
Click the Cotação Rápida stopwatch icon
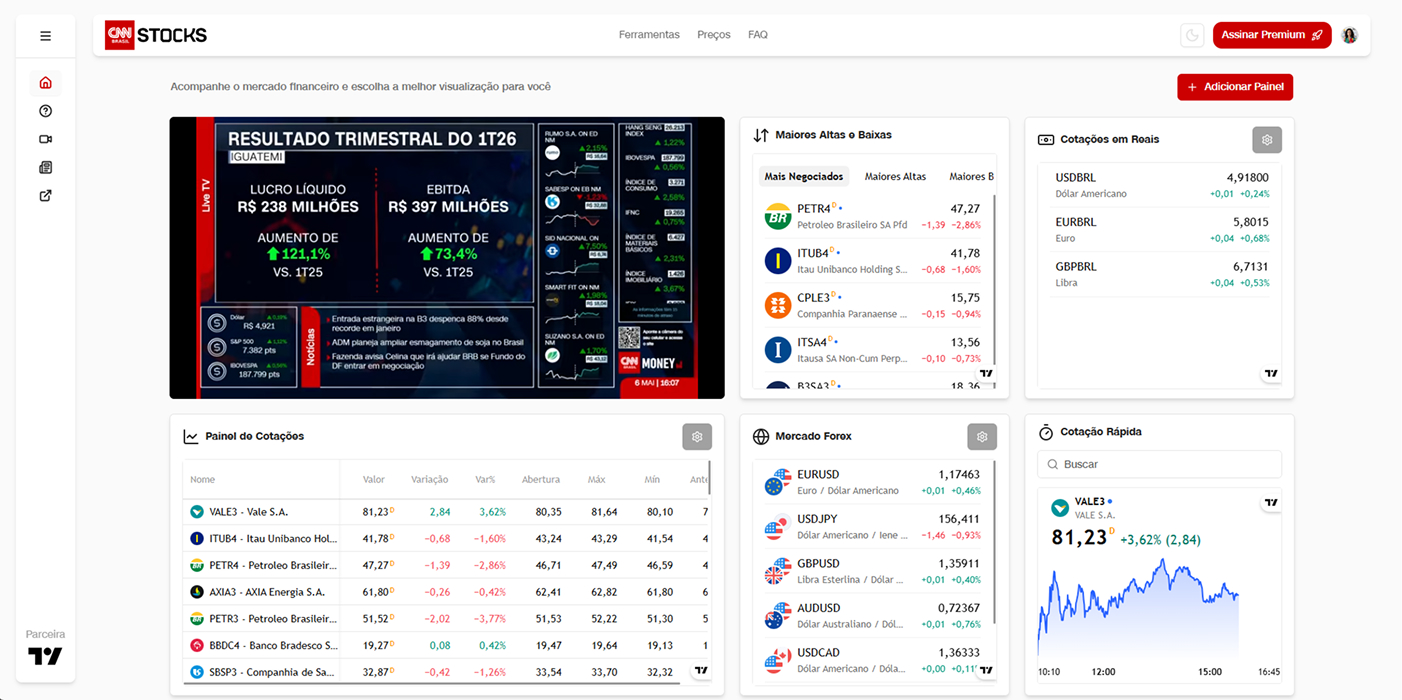coord(1046,432)
